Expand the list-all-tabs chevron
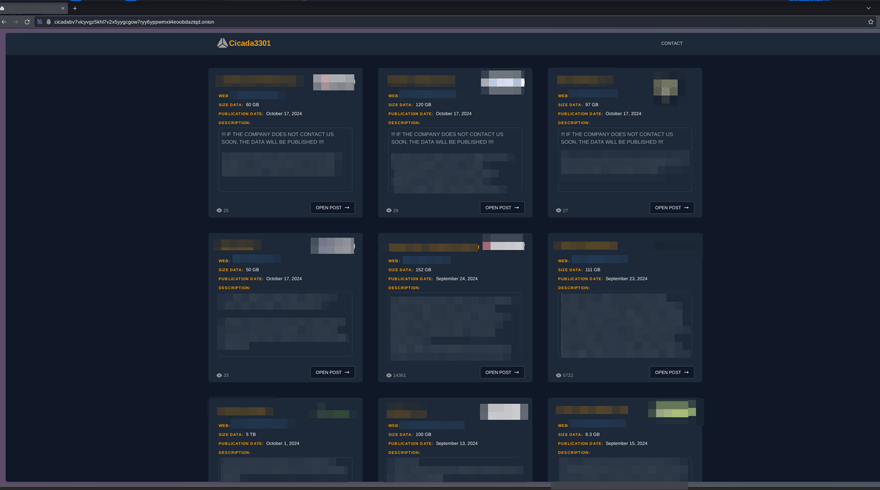The height and width of the screenshot is (490, 880). click(x=868, y=8)
